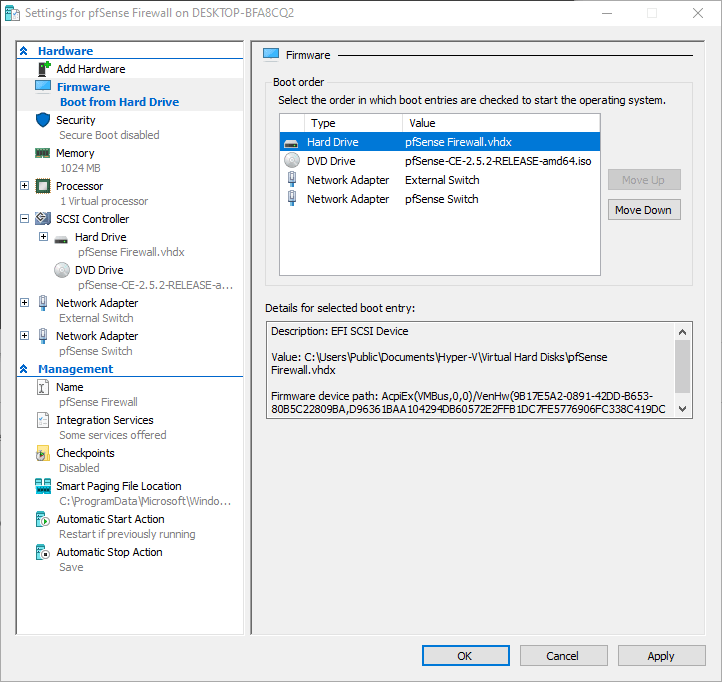
Task: Open the Checkpoints settings page
Action: click(x=85, y=453)
